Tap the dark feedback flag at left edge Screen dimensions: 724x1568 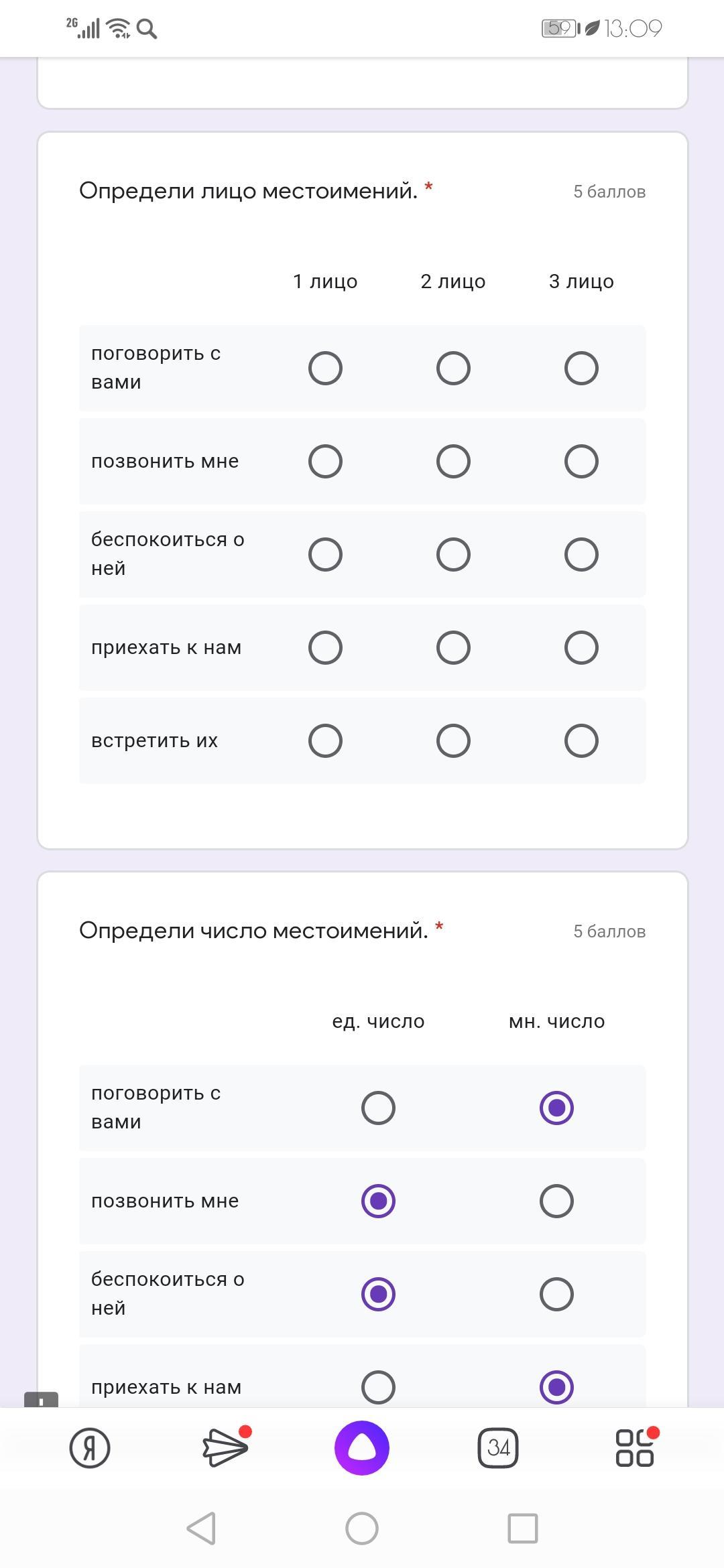(41, 1400)
